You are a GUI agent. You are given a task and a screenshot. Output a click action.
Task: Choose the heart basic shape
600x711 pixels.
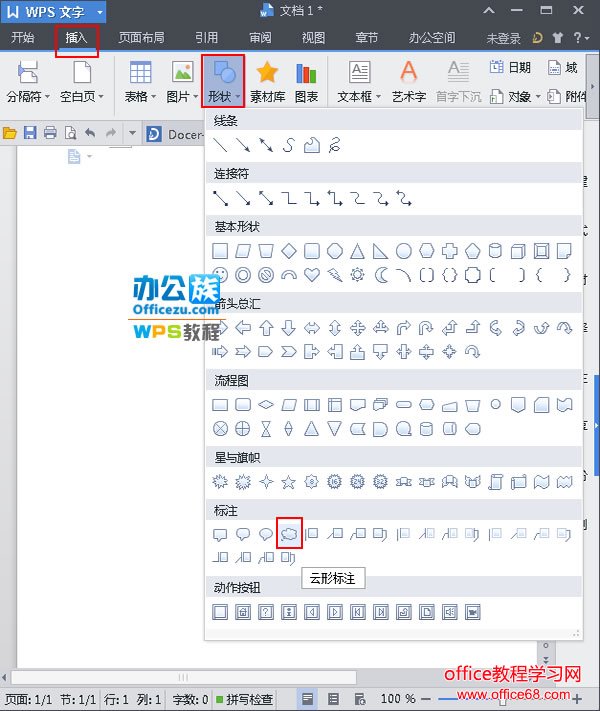(x=312, y=275)
